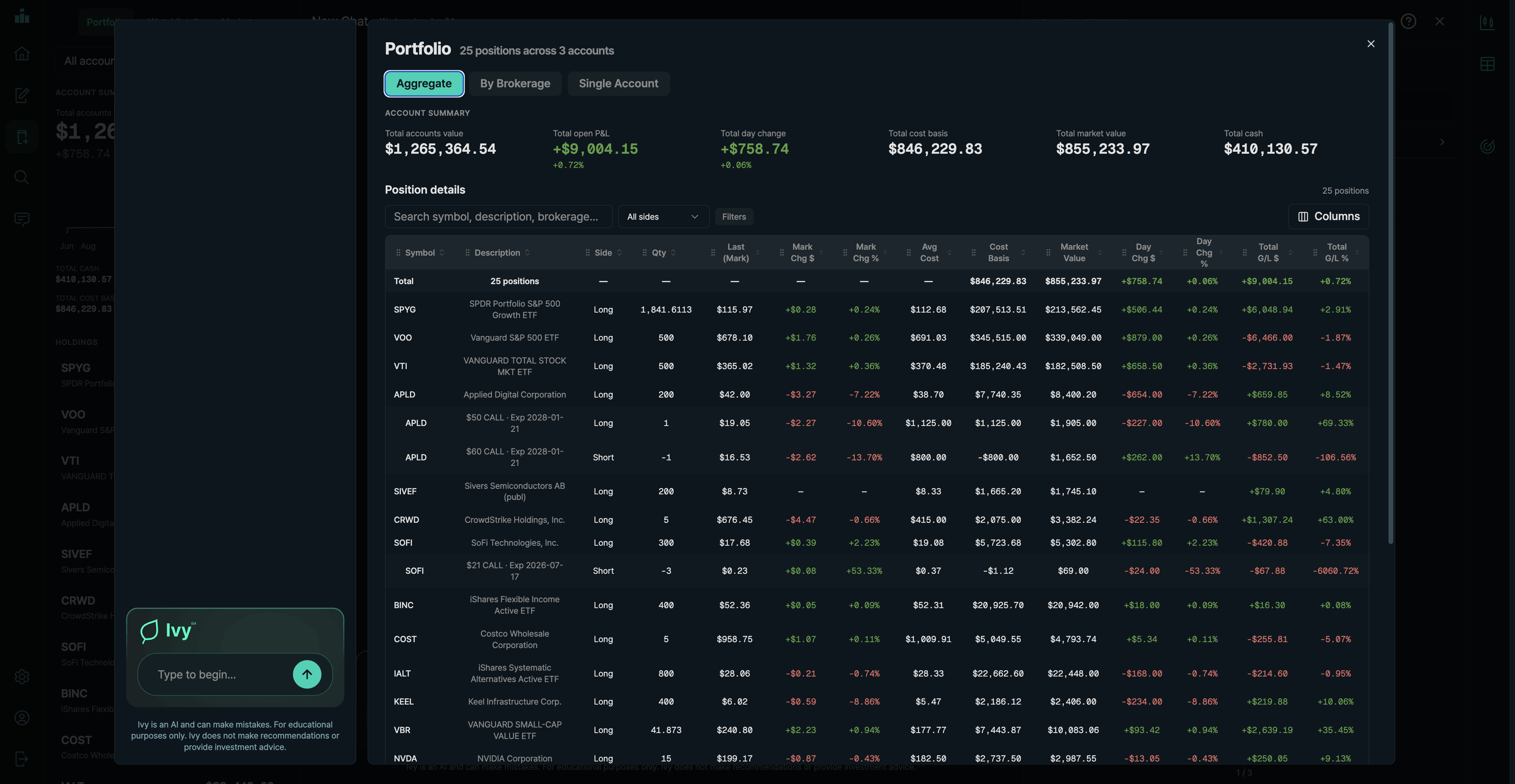Open the home icon in left sidebar
Screen dimensions: 1515x784
coord(22,53)
